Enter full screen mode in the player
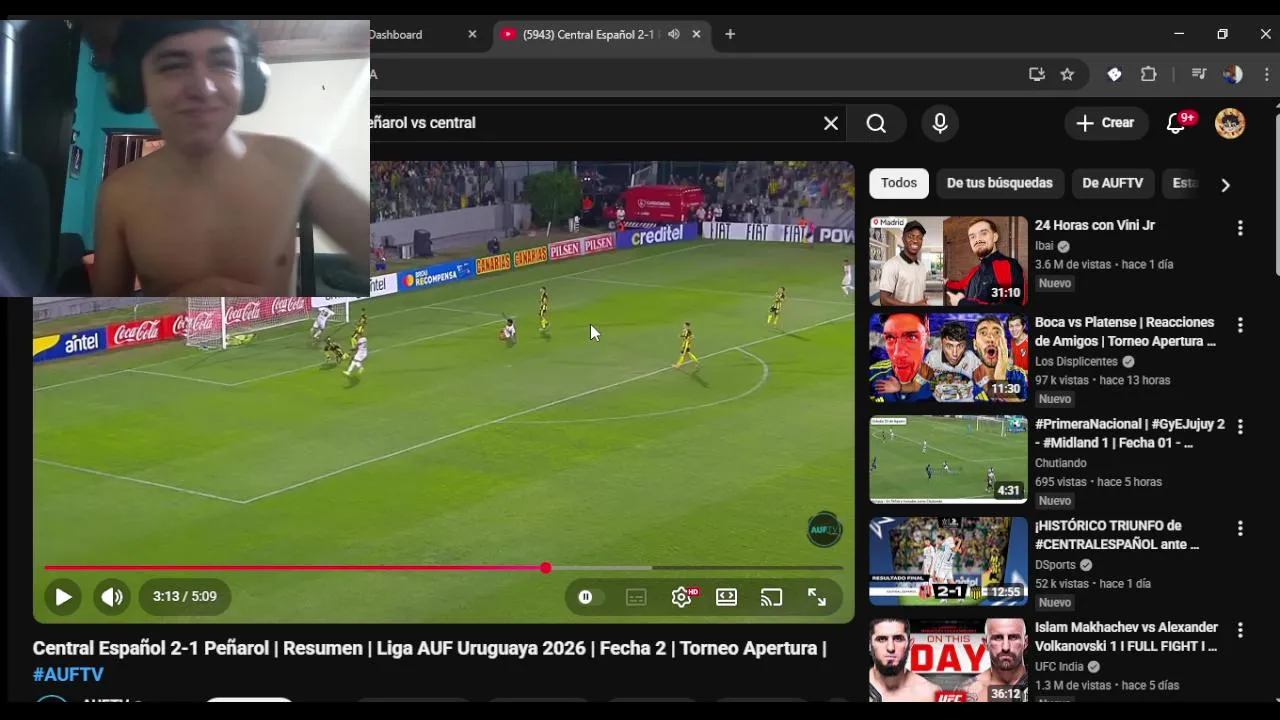 [x=817, y=597]
